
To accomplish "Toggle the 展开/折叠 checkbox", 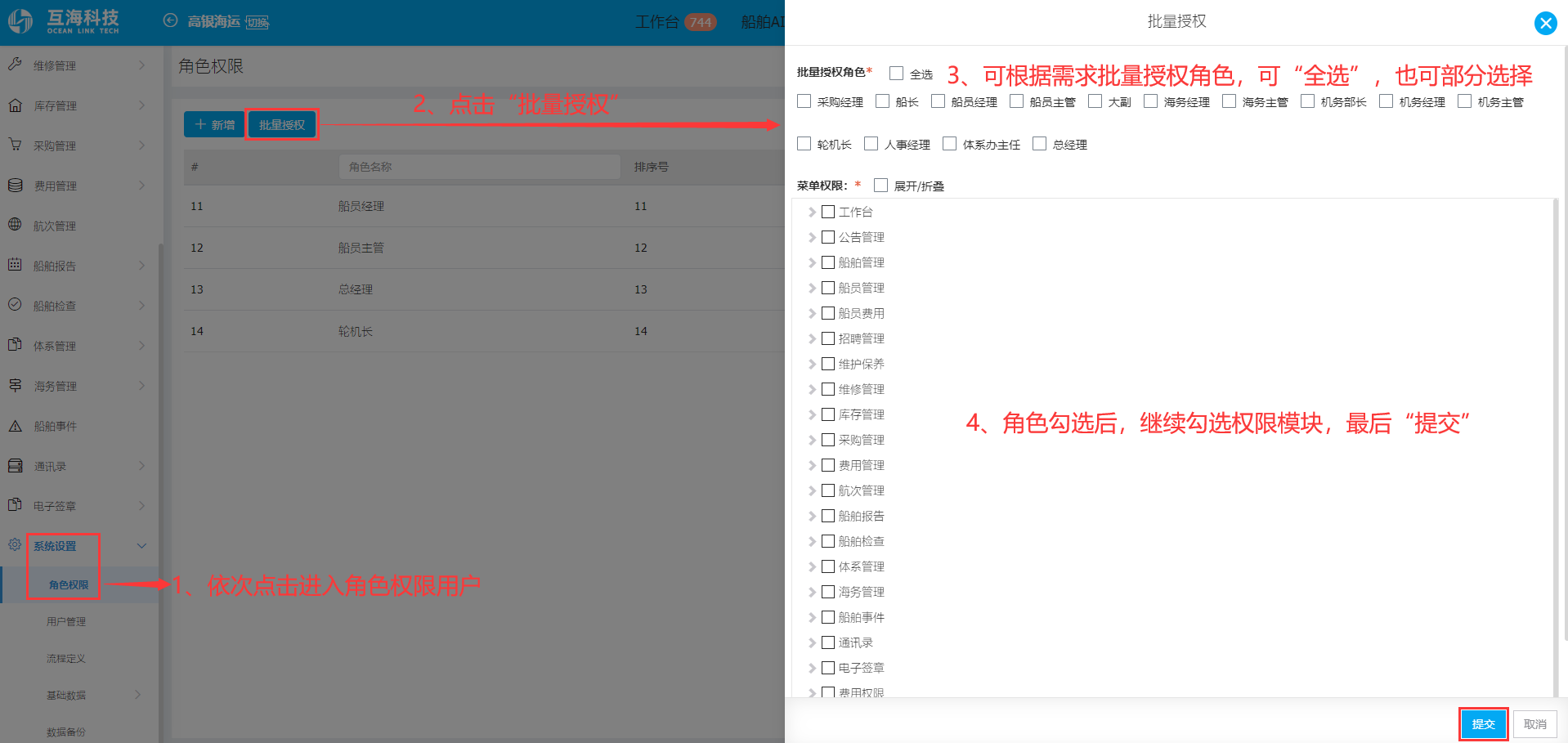I will coord(880,186).
